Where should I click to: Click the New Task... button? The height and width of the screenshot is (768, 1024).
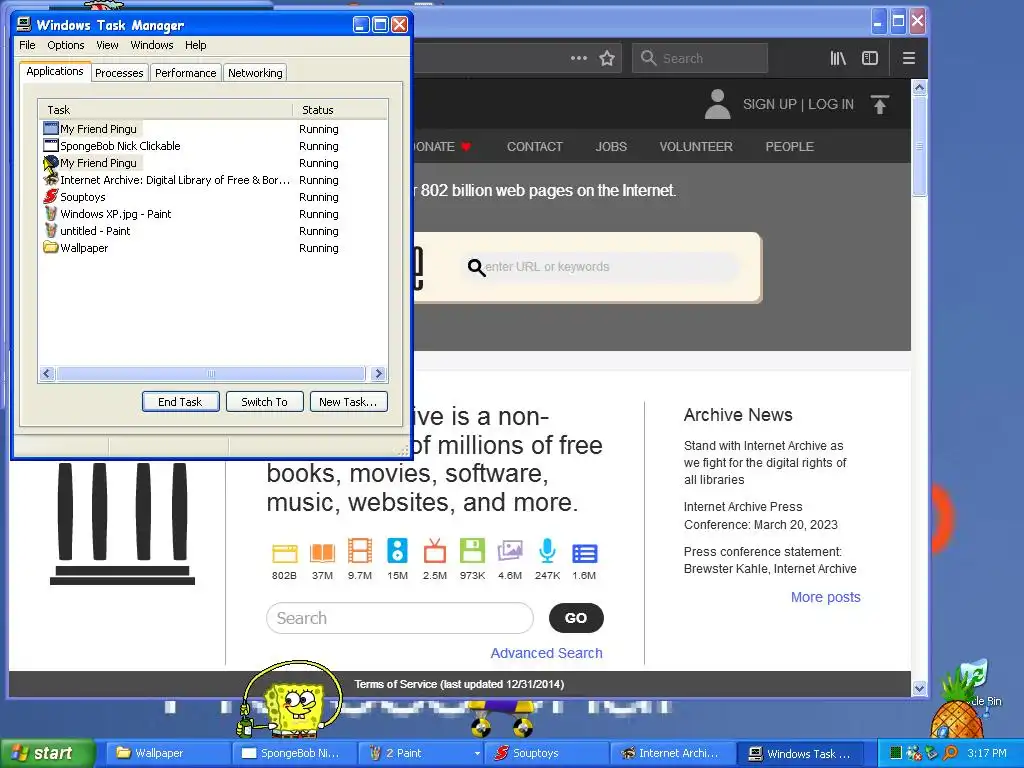pyautogui.click(x=348, y=402)
